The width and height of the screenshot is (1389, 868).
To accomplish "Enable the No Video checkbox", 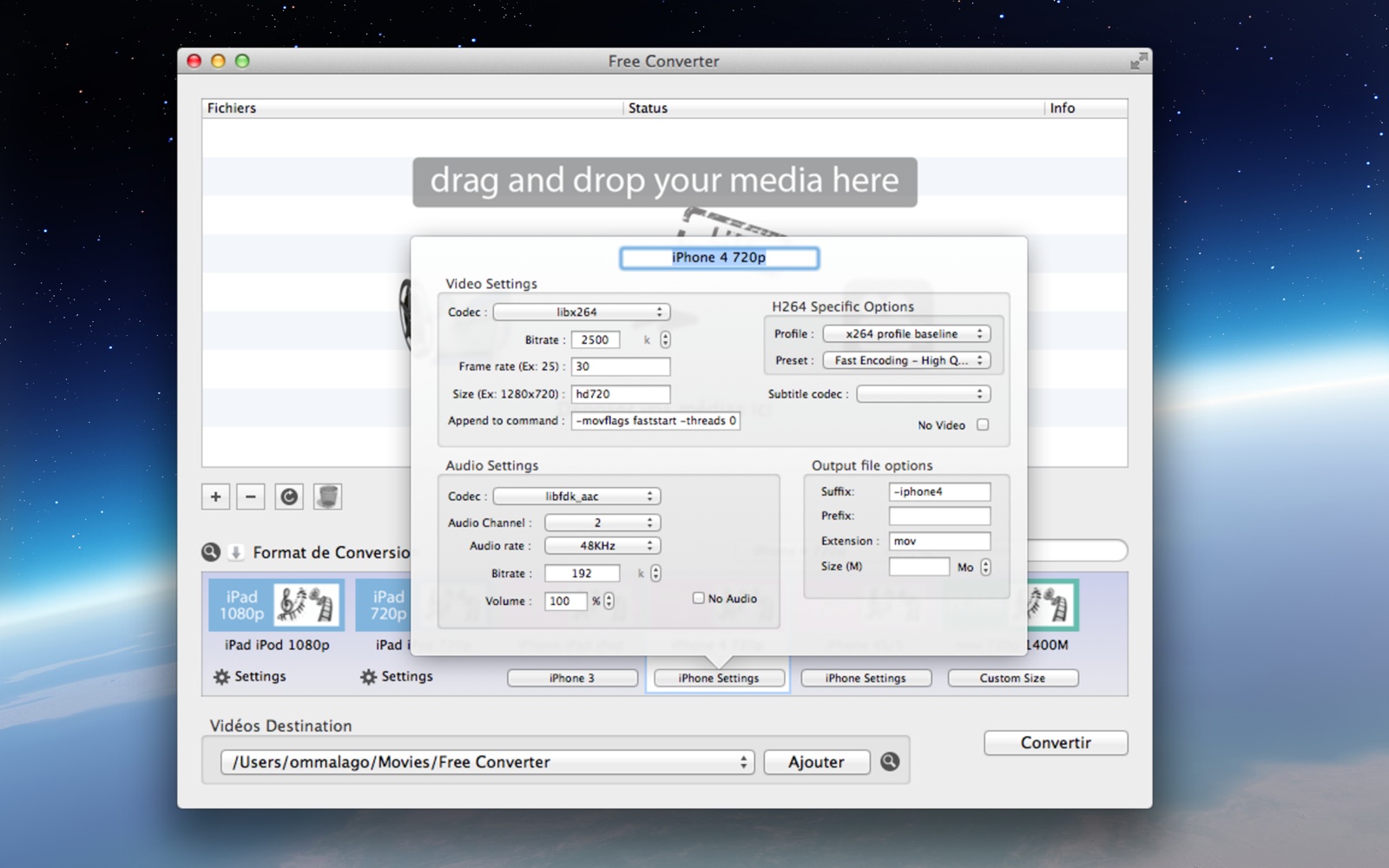I will [x=983, y=424].
